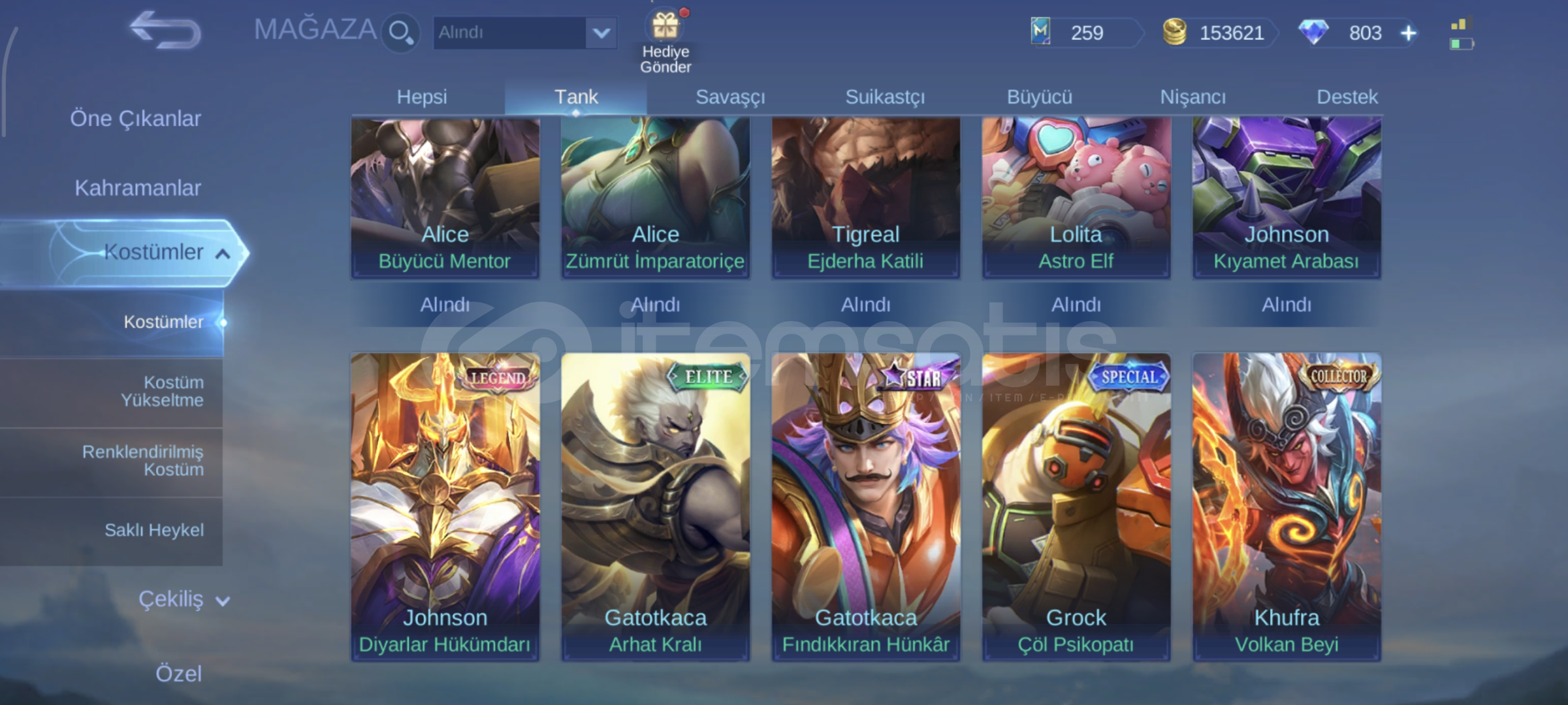This screenshot has width=1568, height=705.
Task: Open the shop search magnifier icon
Action: [400, 33]
